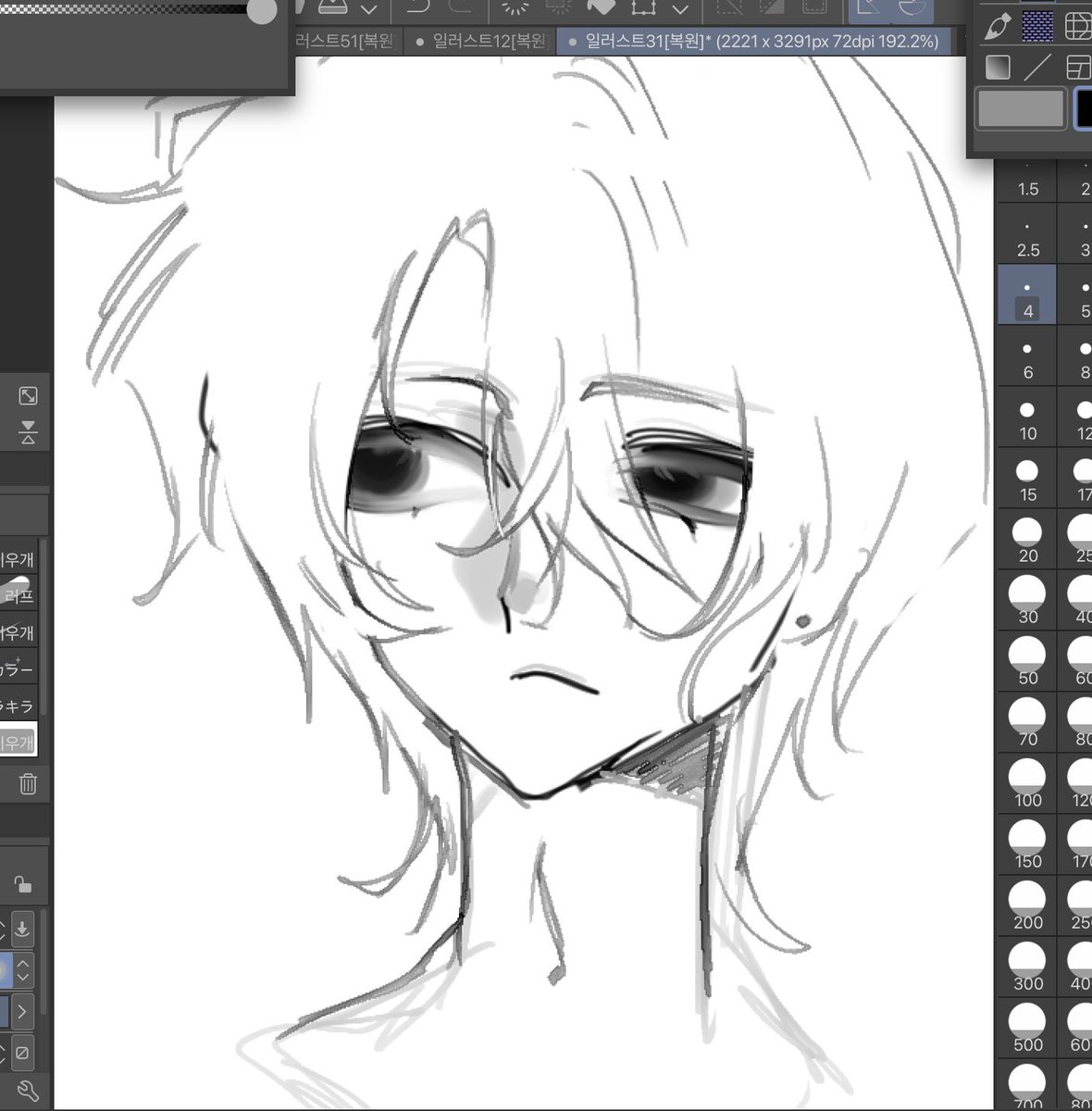Click the Show border of selected area icon
This screenshot has width=1092, height=1111.
coord(813,8)
